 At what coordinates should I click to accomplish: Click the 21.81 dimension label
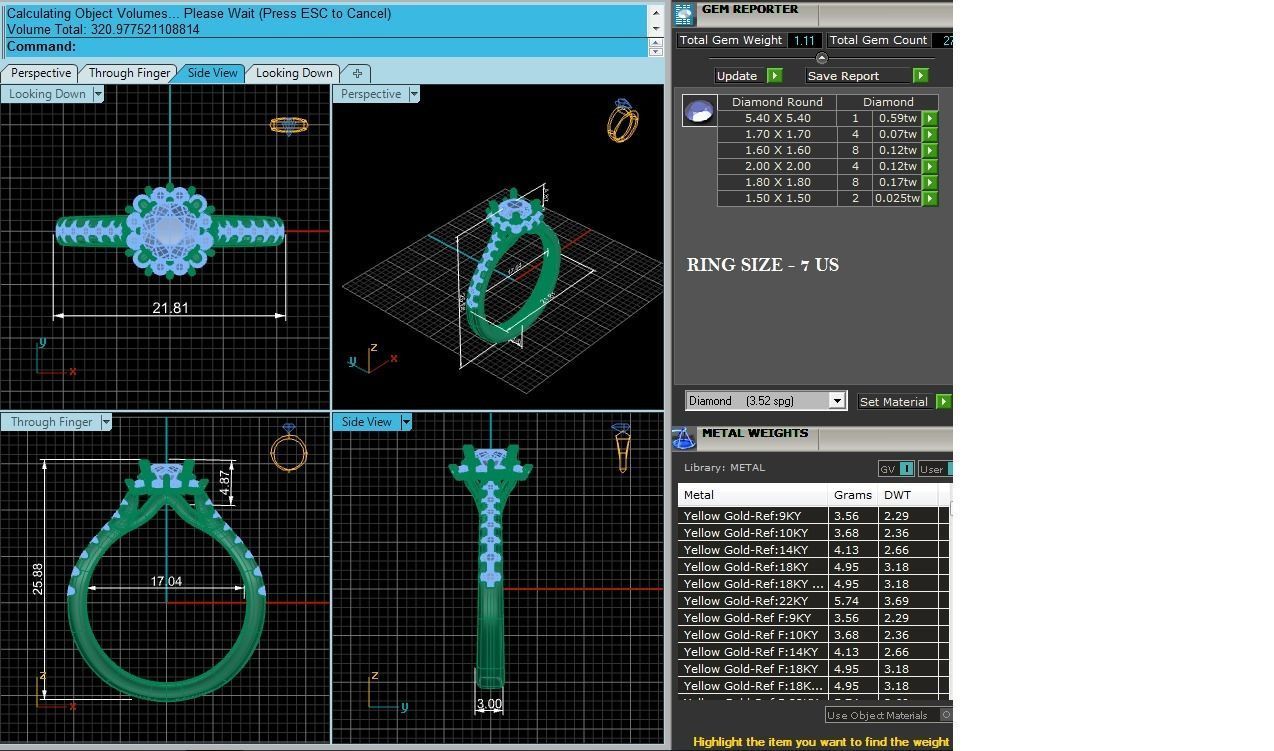(170, 308)
